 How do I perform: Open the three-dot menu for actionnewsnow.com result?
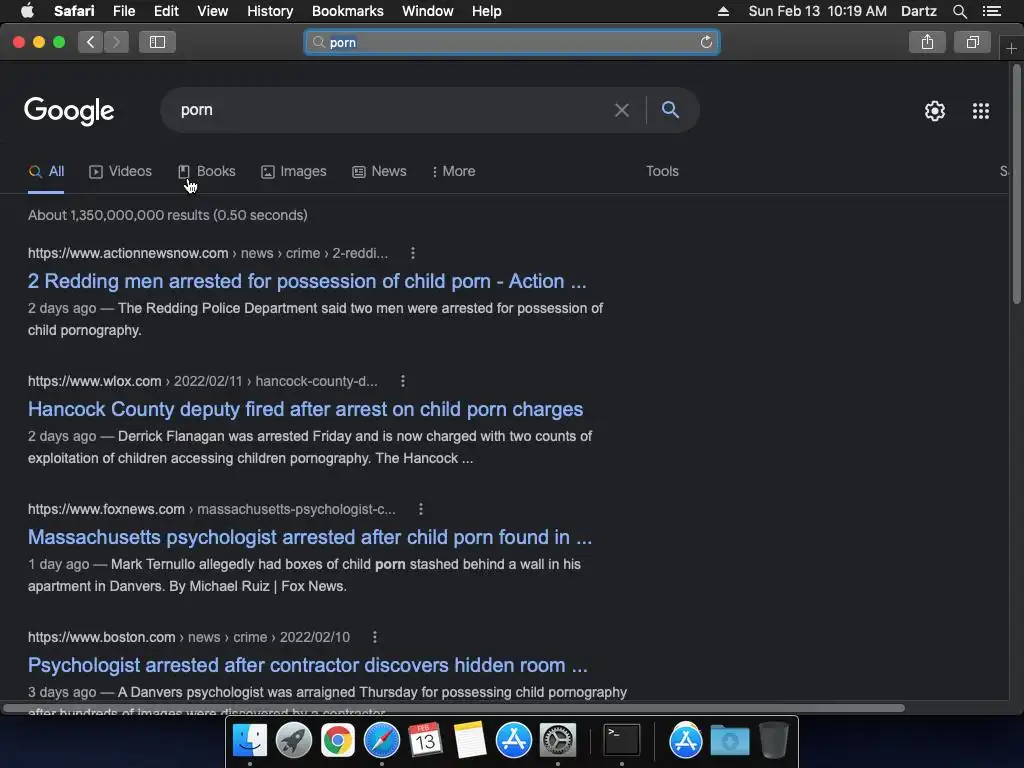(412, 253)
